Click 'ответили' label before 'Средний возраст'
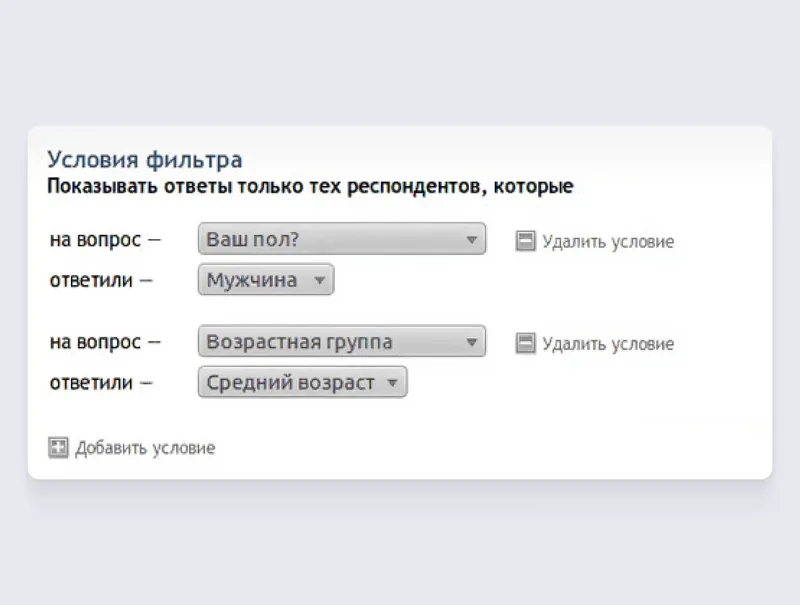This screenshot has height=605, width=800. coord(91,383)
